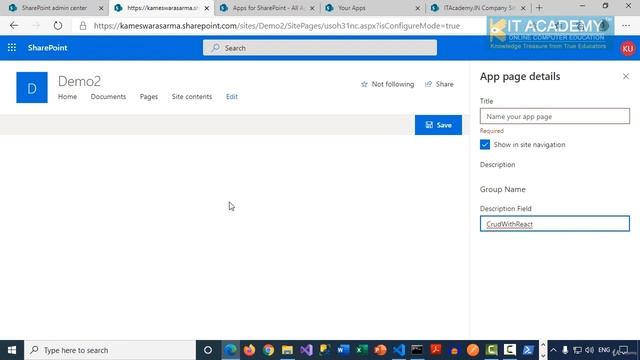Viewport: 640px width, 360px height.
Task: Click the Demo2 site logo tile
Action: click(x=32, y=87)
